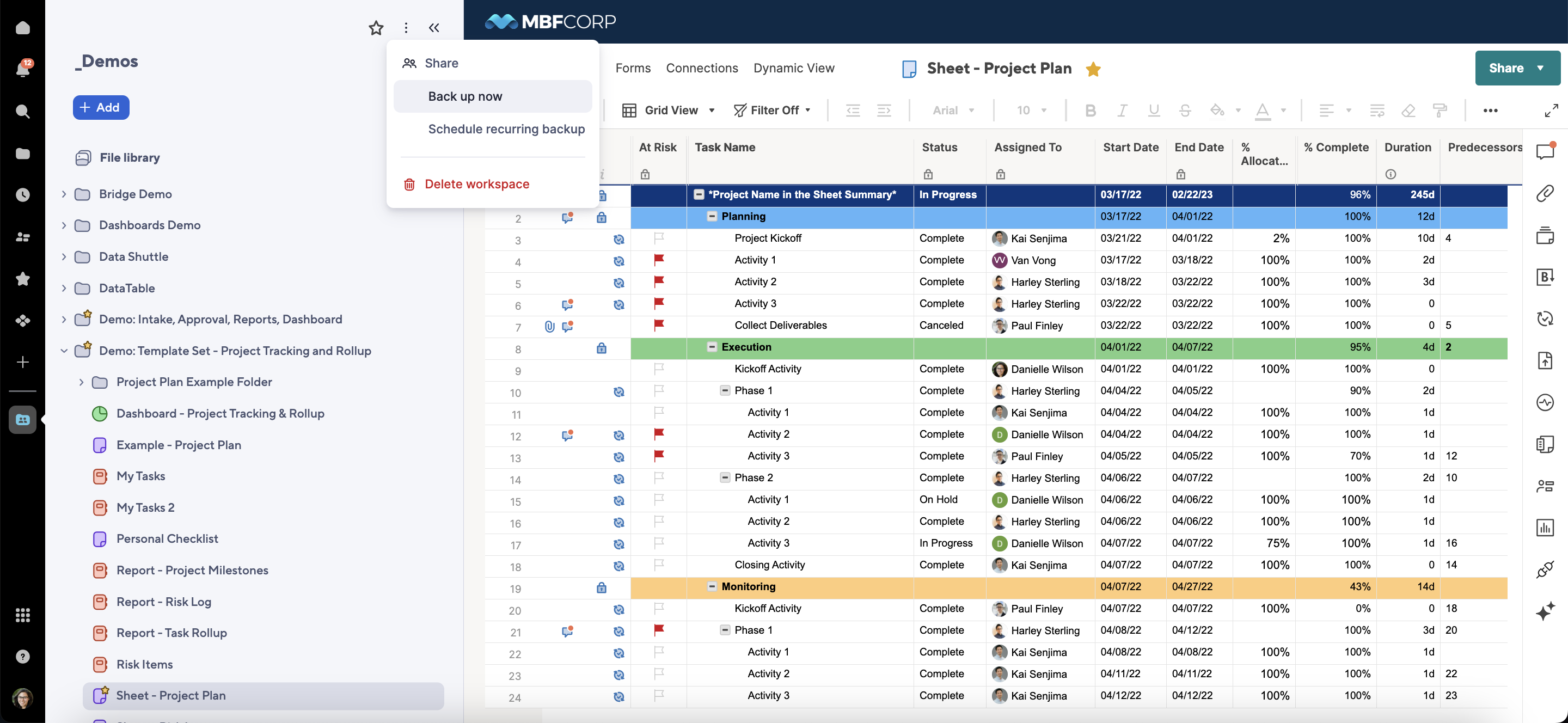Click the Connections tab

[x=702, y=68]
